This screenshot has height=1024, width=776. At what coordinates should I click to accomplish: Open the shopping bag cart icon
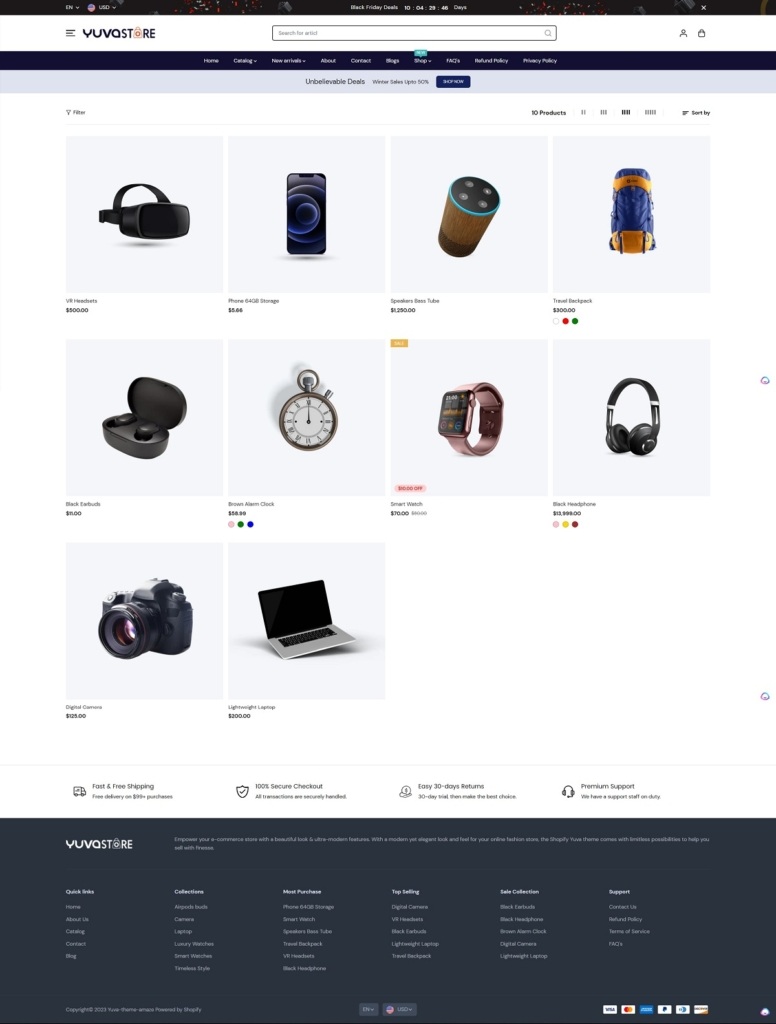(702, 33)
